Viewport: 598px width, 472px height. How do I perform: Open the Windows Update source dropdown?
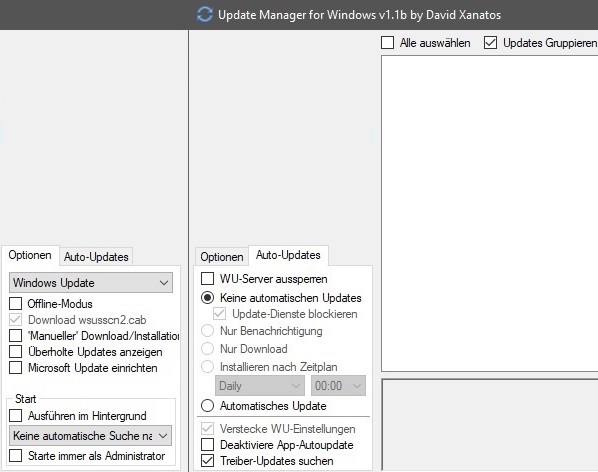pos(91,283)
